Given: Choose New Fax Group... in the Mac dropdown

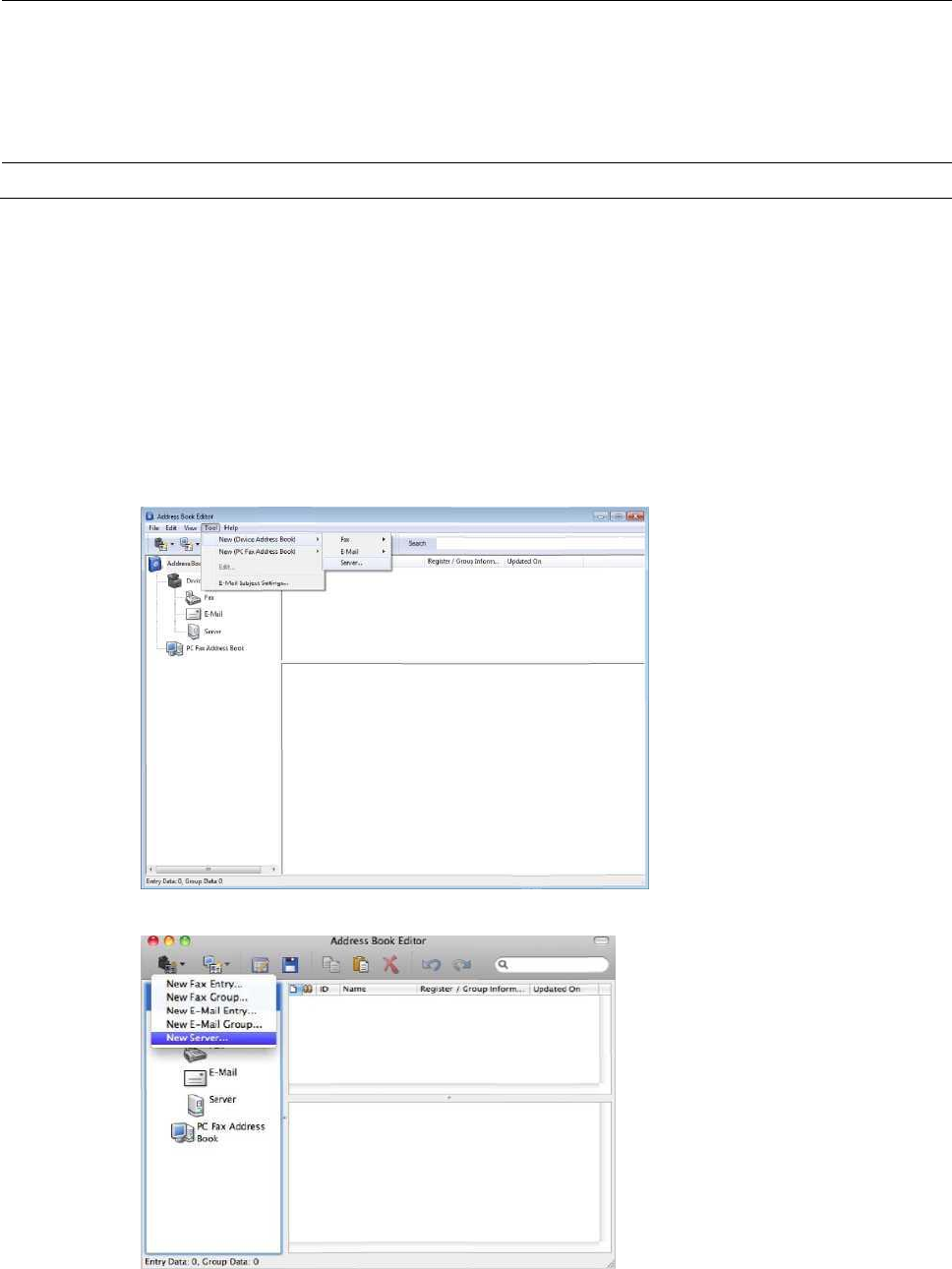Looking at the screenshot, I should click(213, 997).
